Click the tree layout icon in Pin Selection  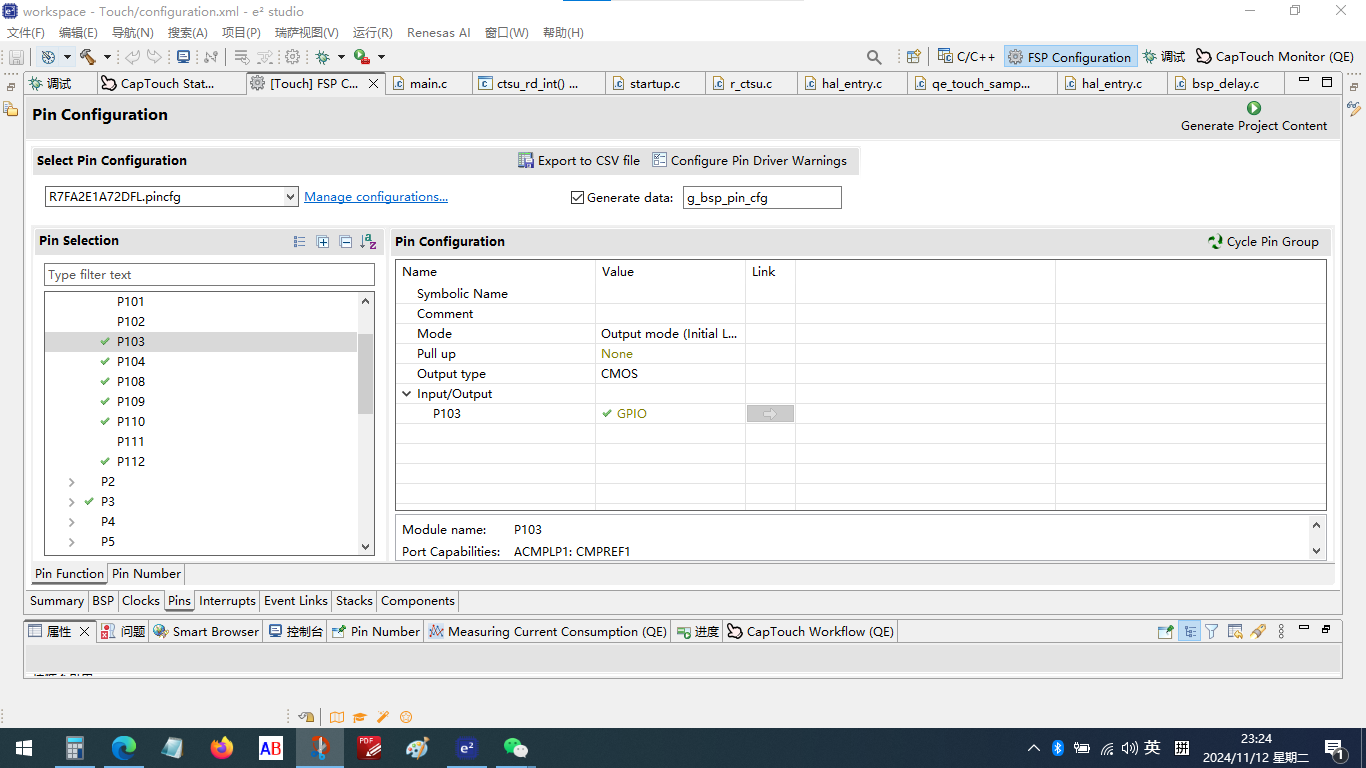point(300,241)
